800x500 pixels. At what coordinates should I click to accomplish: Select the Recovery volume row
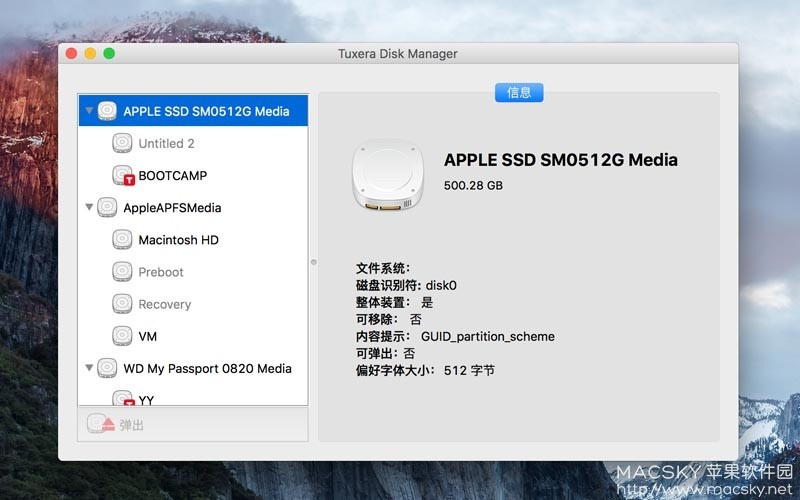point(193,304)
